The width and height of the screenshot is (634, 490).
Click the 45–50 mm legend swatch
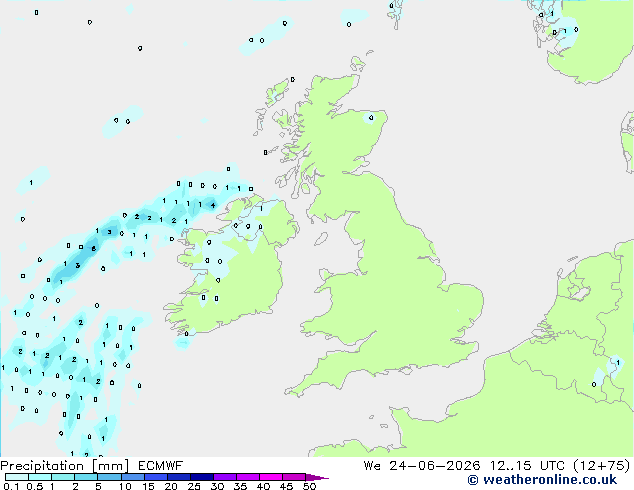coord(294,477)
